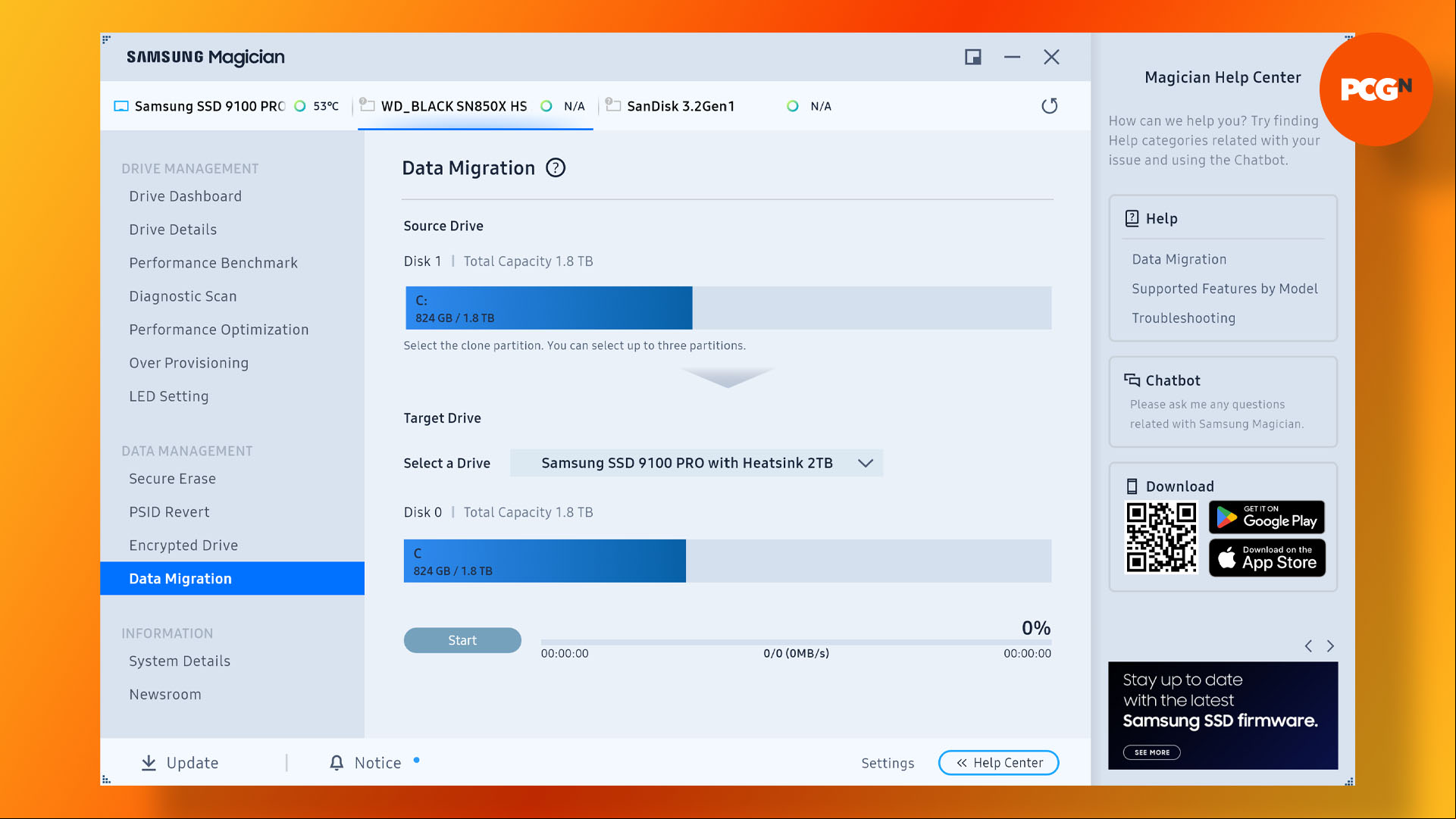Open Settings
Image resolution: width=1456 pixels, height=819 pixels.
(x=888, y=763)
